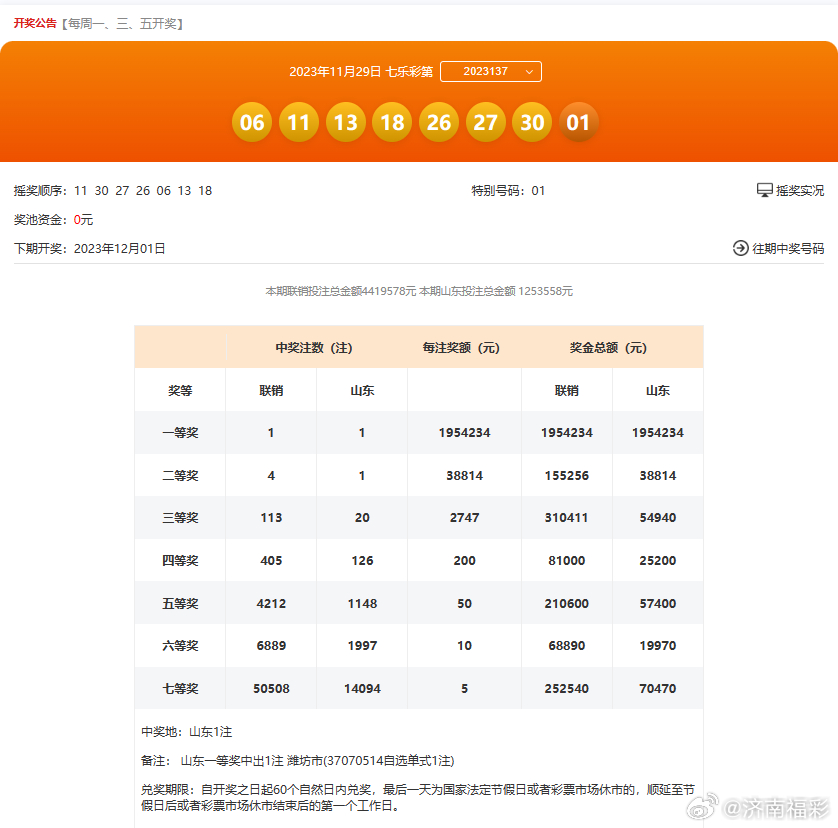This screenshot has width=838, height=828.
Task: Expand the draw period selector chevron
Action: 527,71
